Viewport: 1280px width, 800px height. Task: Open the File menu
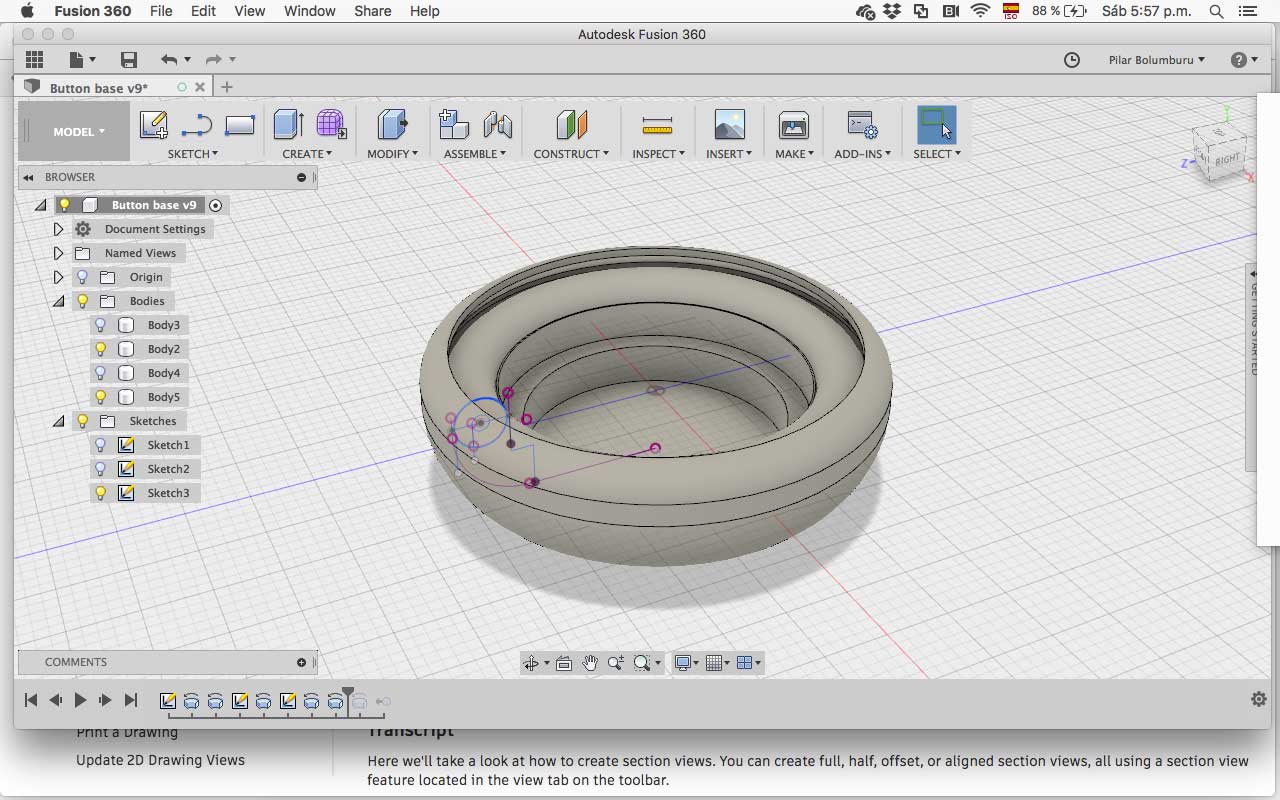point(161,11)
